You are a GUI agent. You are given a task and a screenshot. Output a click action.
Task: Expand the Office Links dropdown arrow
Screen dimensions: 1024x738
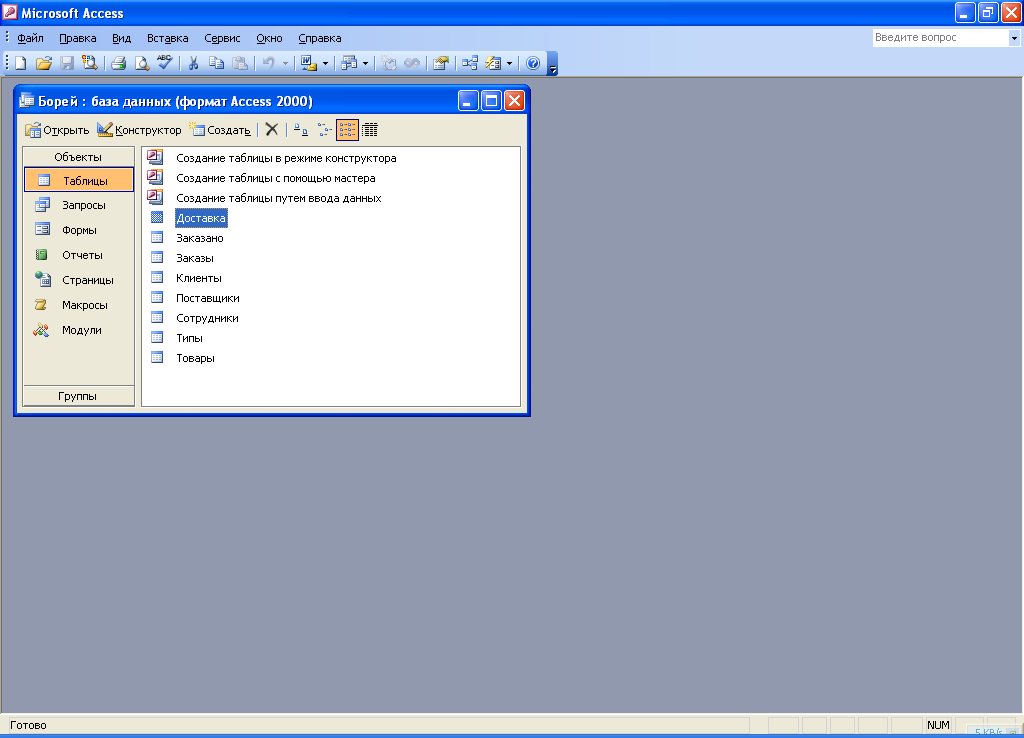(x=325, y=63)
